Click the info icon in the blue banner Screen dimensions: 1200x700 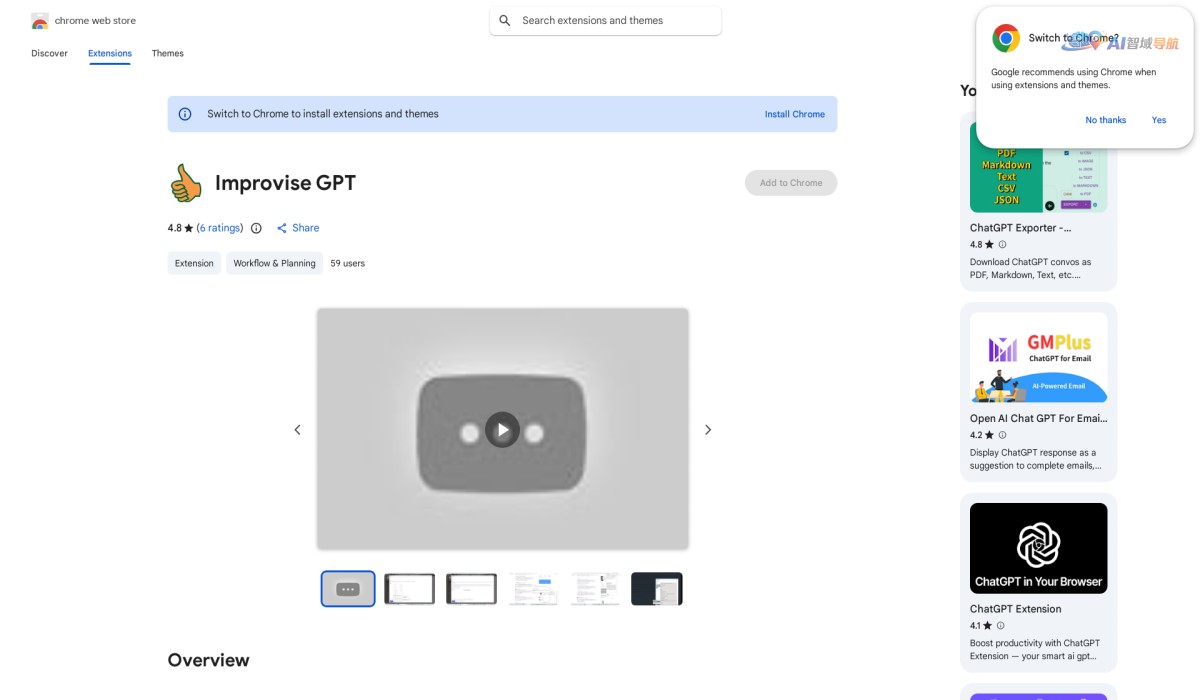pyautogui.click(x=185, y=114)
